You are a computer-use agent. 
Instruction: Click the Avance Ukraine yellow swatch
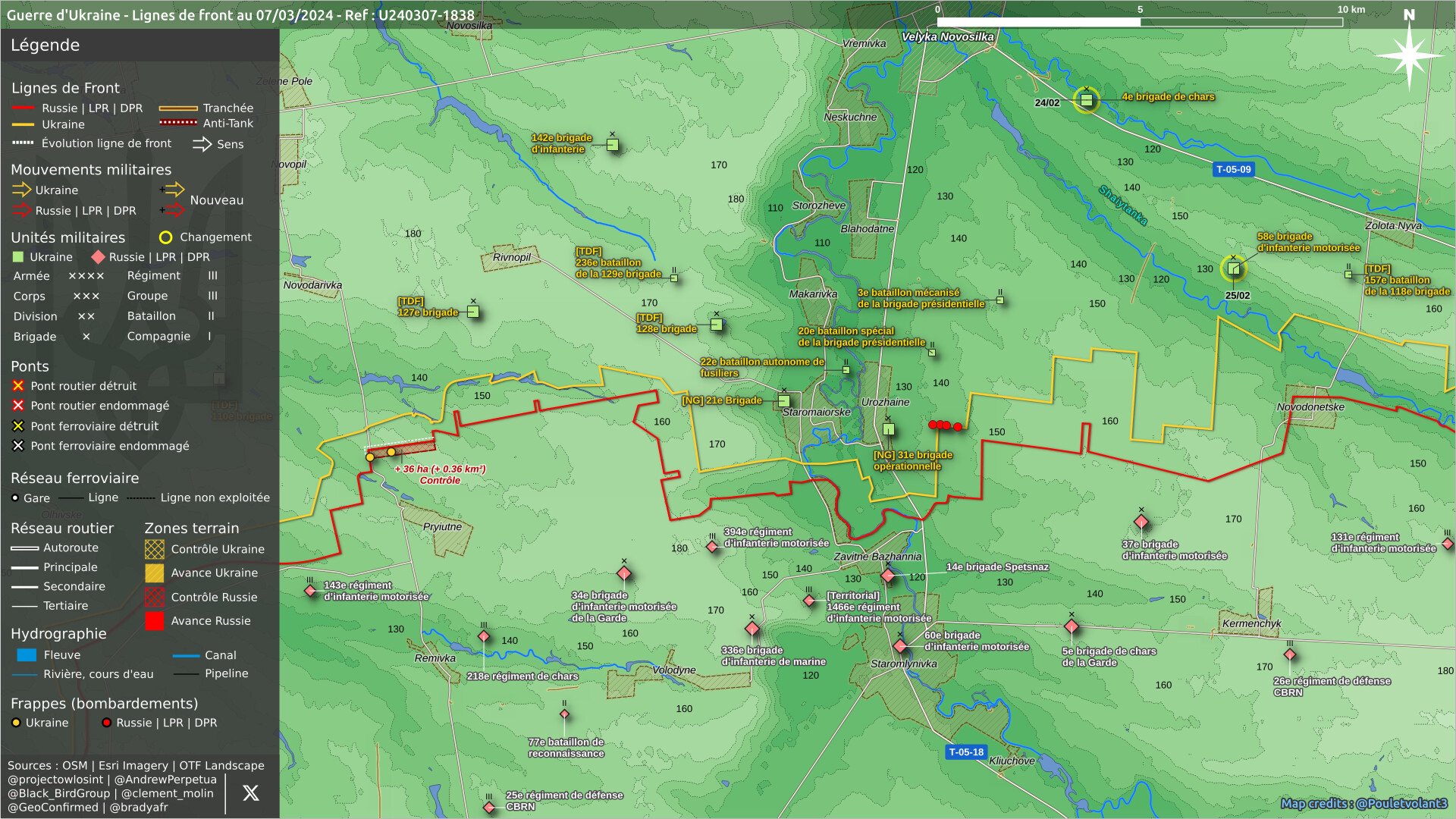click(x=155, y=573)
